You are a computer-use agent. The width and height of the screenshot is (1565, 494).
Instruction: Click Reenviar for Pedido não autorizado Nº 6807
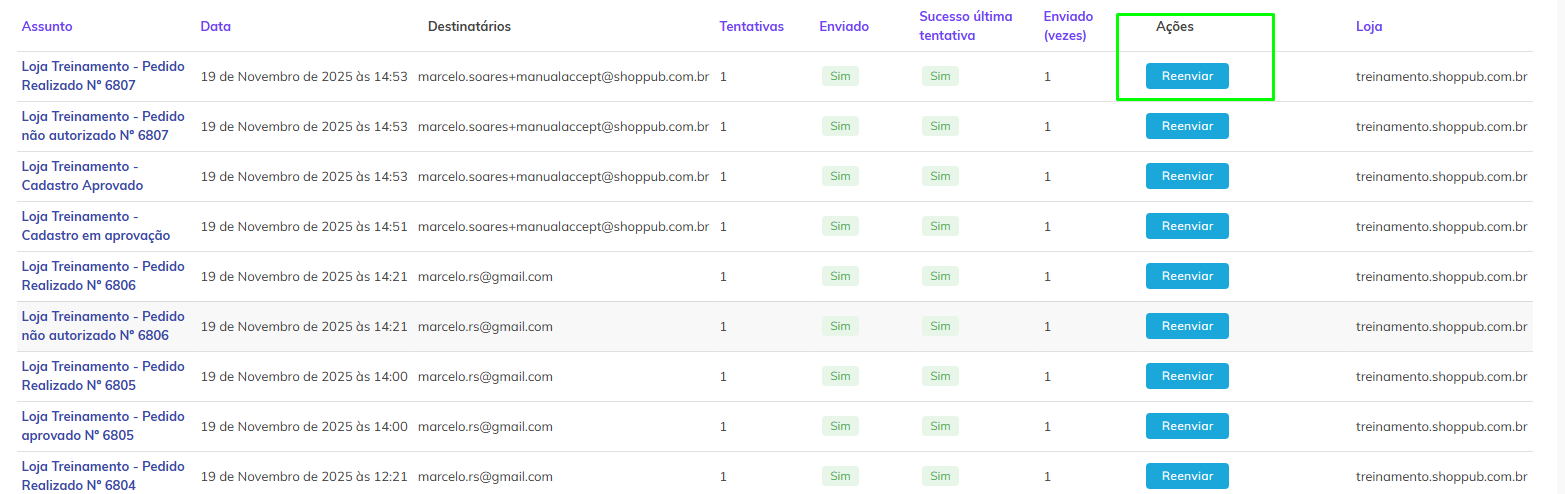(1187, 126)
